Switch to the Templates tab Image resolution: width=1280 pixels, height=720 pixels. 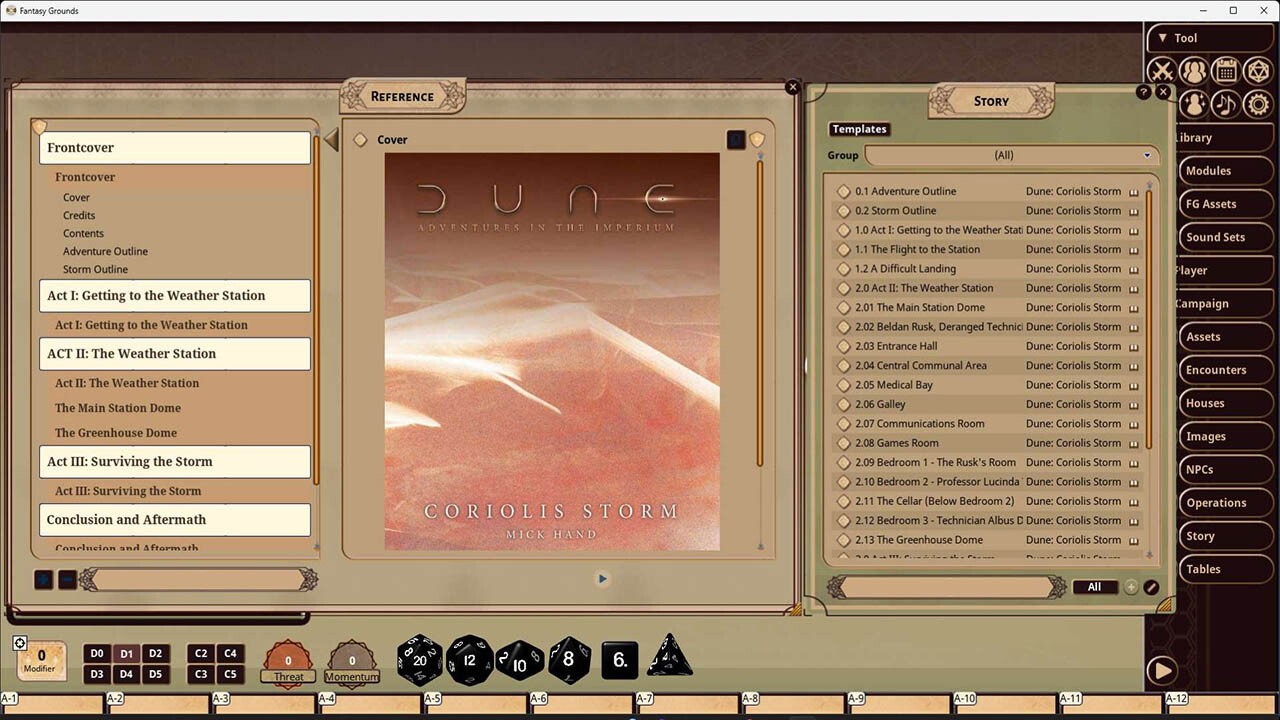coord(859,128)
